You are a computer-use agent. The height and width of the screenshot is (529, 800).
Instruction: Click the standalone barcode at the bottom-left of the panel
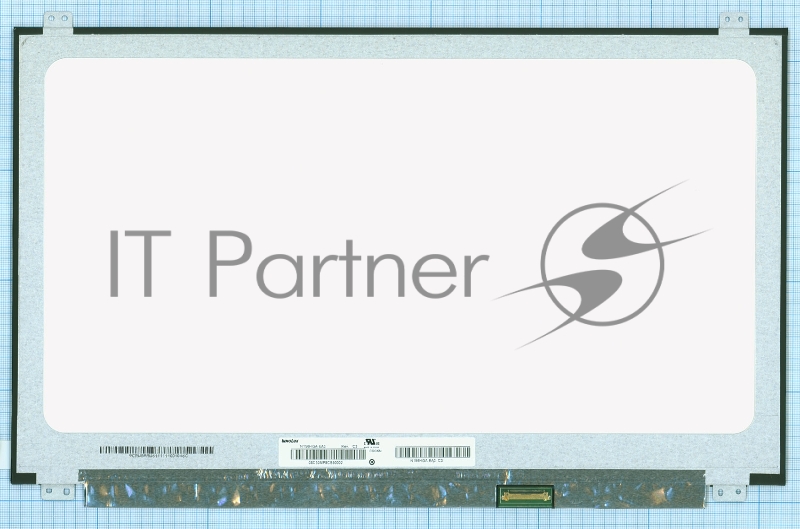pos(157,450)
